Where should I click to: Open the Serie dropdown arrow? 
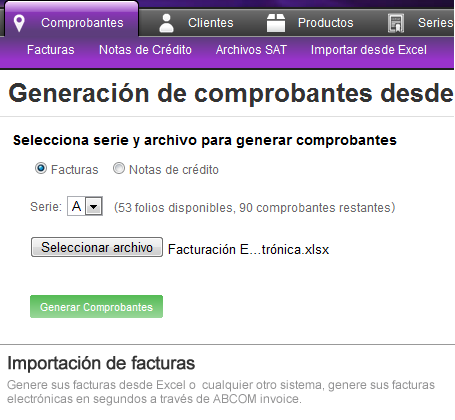(94, 206)
